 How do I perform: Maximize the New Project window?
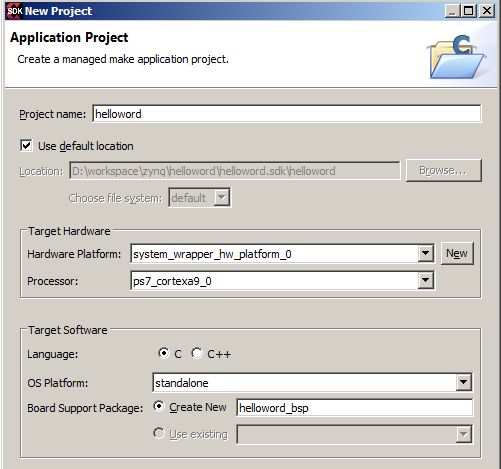click(468, 11)
